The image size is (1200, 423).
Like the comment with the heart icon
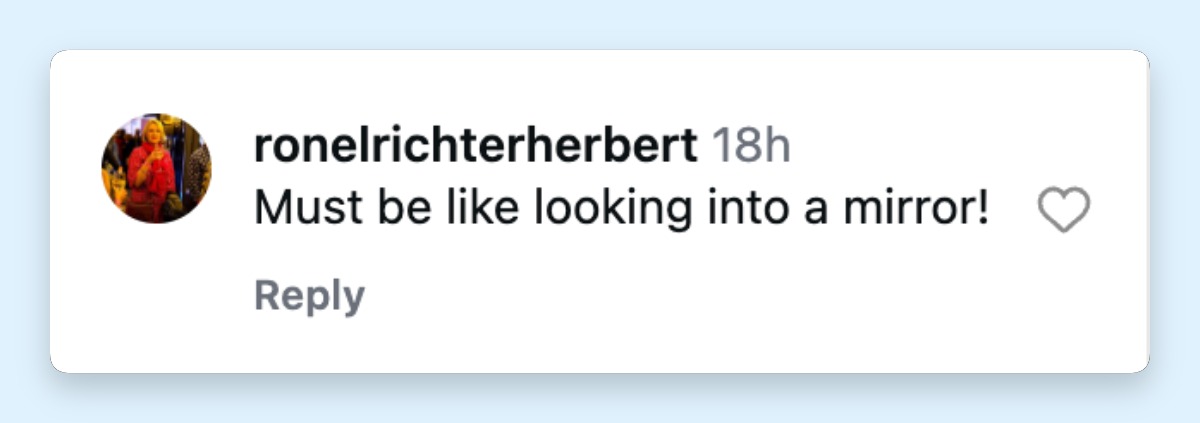[1063, 212]
